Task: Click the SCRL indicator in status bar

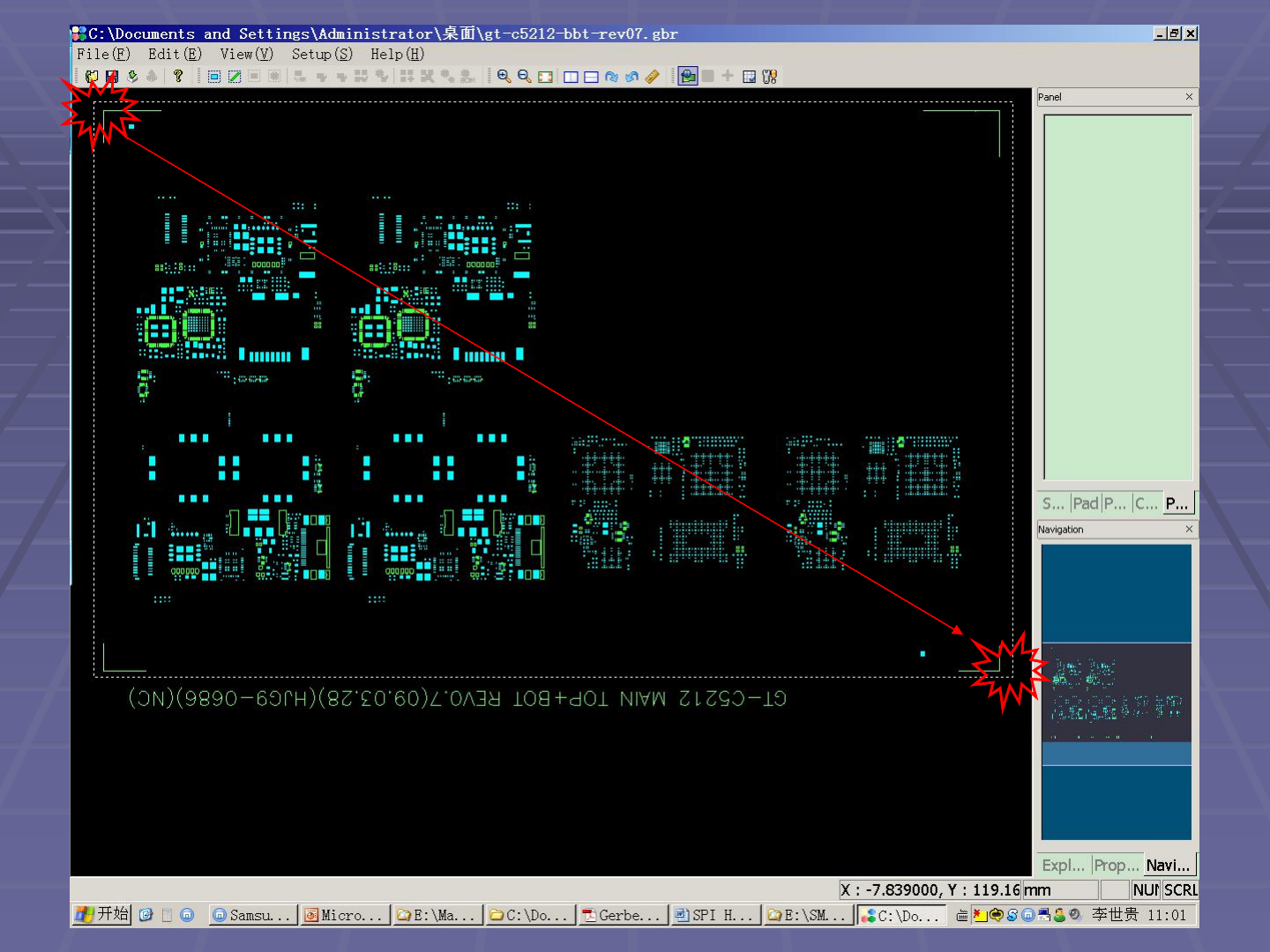Action: (1180, 890)
